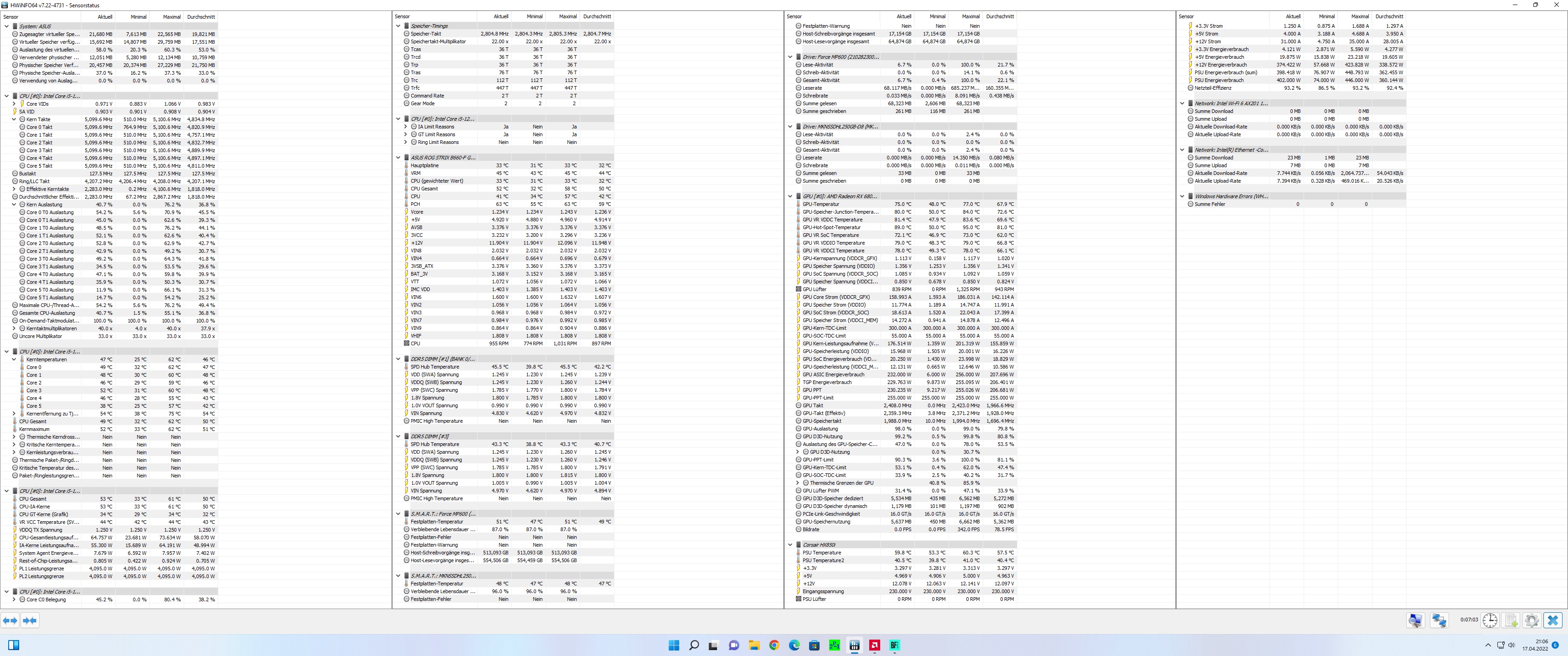Close sensor window with blue X button

tap(1553, 620)
